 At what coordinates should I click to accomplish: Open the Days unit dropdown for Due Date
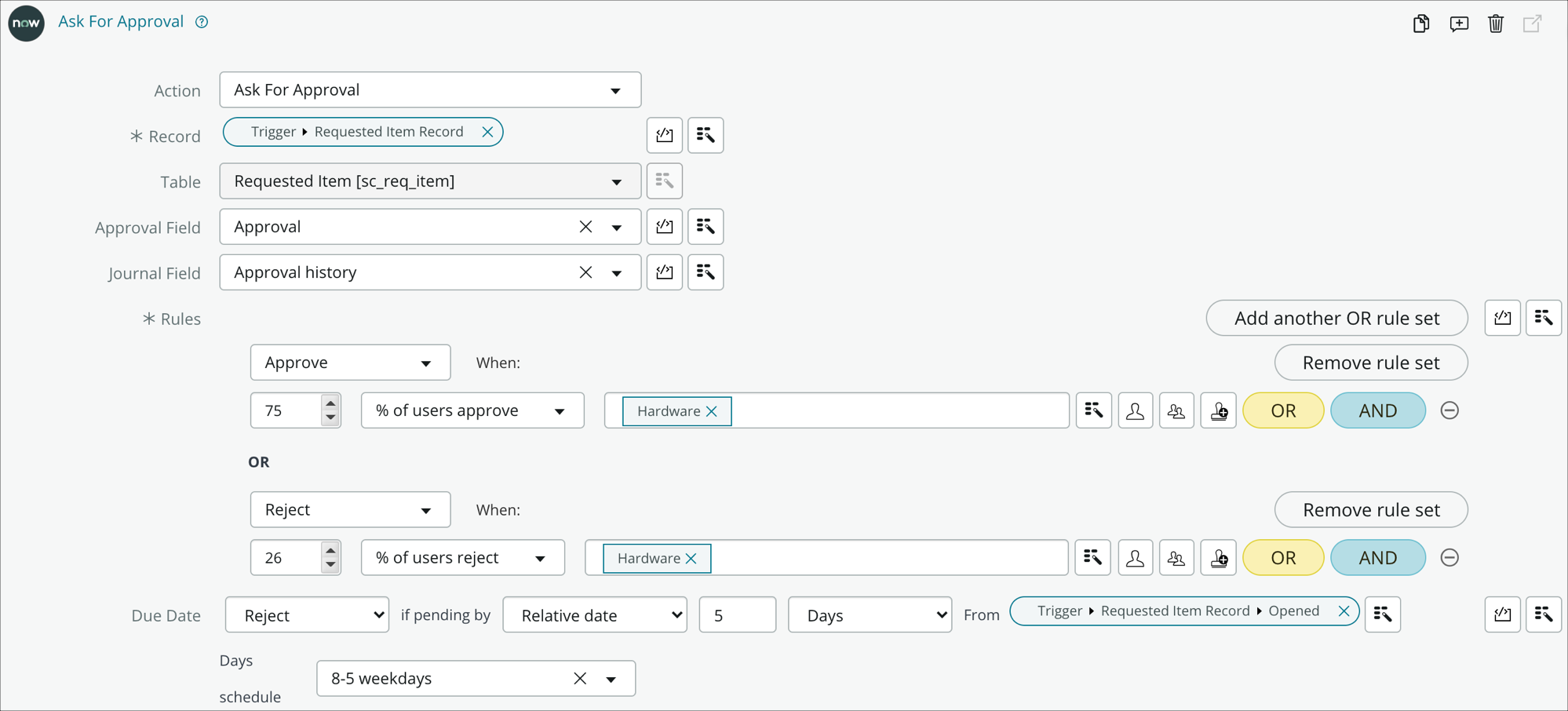tap(869, 614)
